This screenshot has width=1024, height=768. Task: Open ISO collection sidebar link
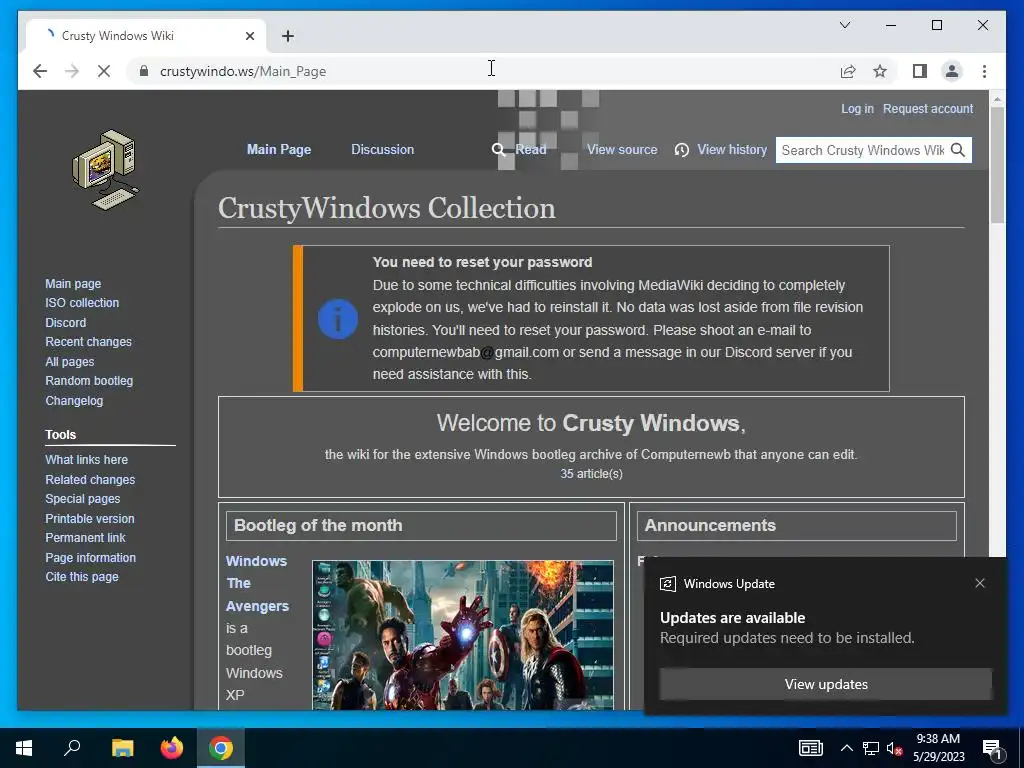82,302
